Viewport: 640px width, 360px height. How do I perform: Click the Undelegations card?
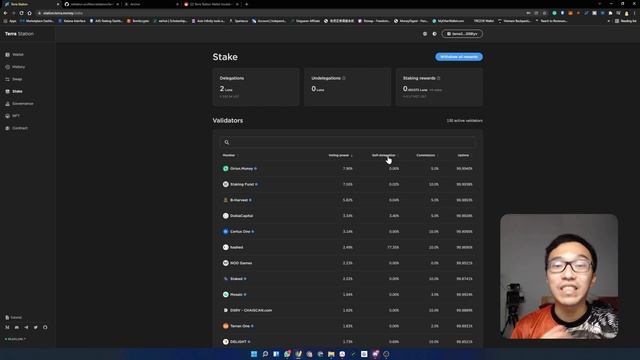tap(347, 87)
